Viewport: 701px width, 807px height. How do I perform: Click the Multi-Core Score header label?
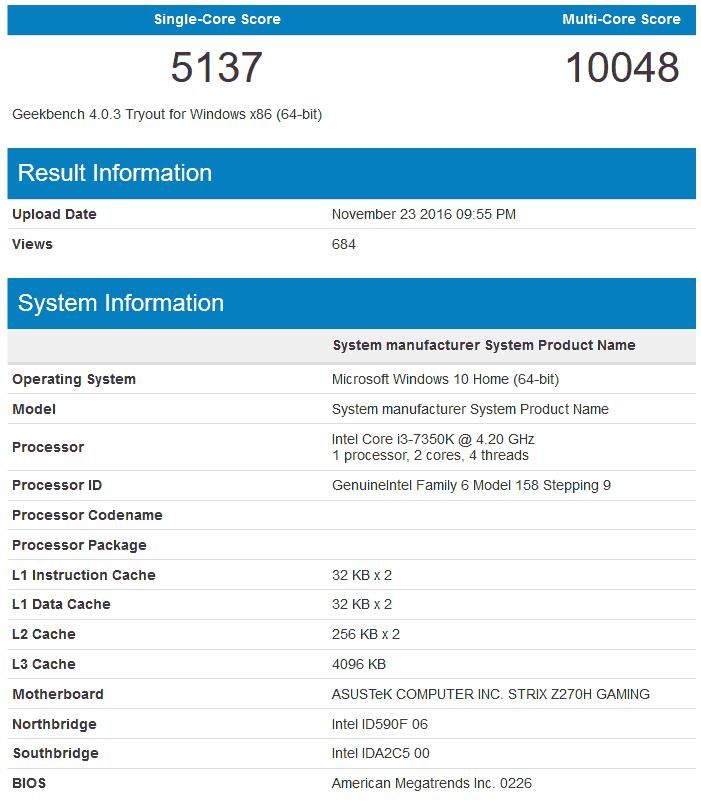[x=621, y=20]
